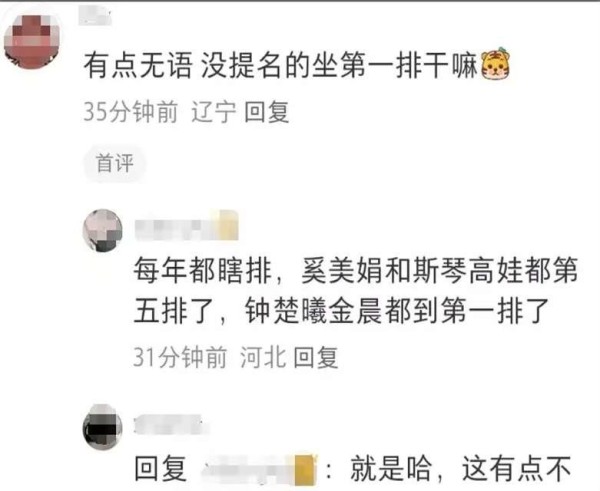Tap the 31分钟前 timestamp
This screenshot has width=600, height=491.
(x=180, y=357)
